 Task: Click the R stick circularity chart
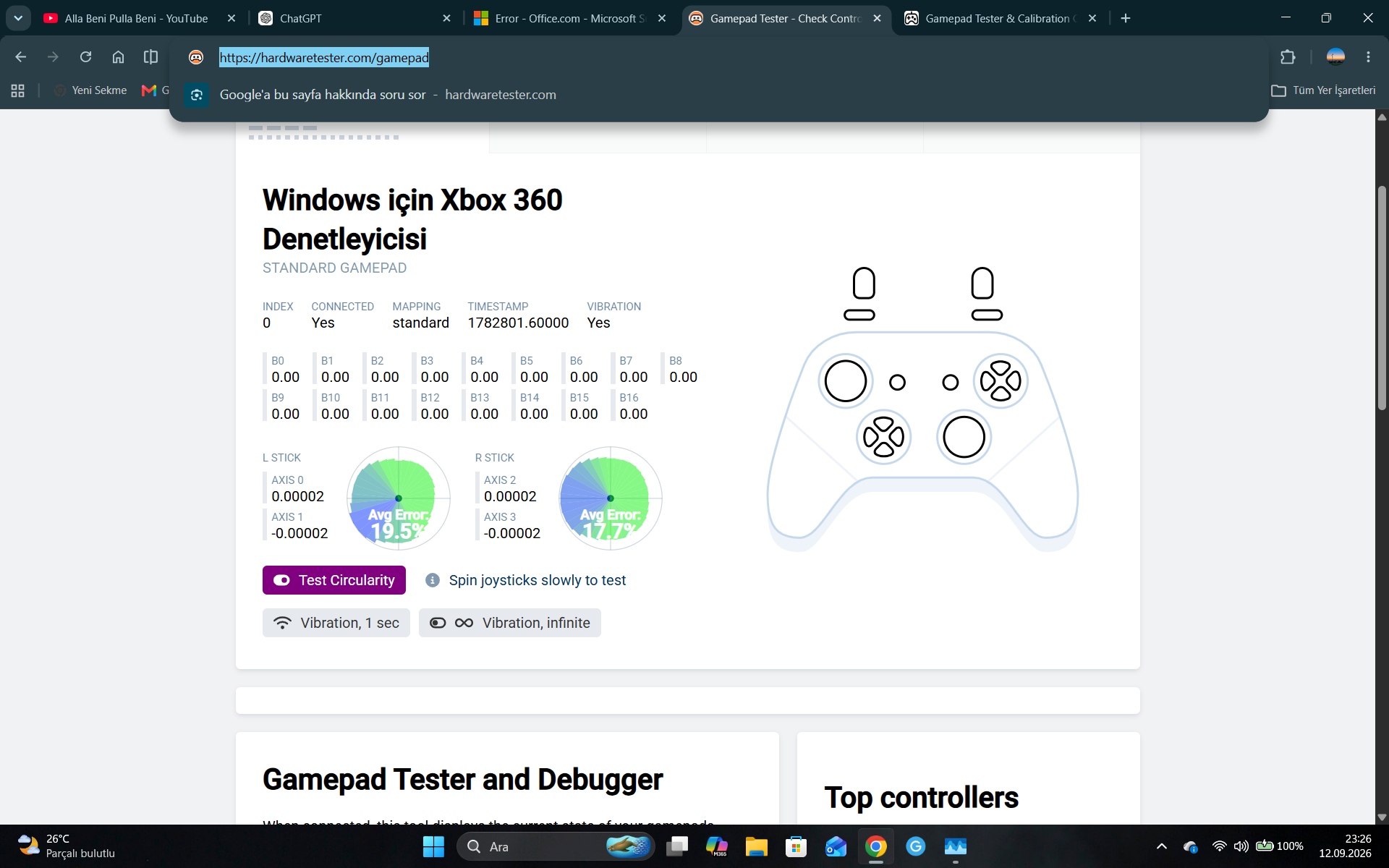click(x=611, y=498)
